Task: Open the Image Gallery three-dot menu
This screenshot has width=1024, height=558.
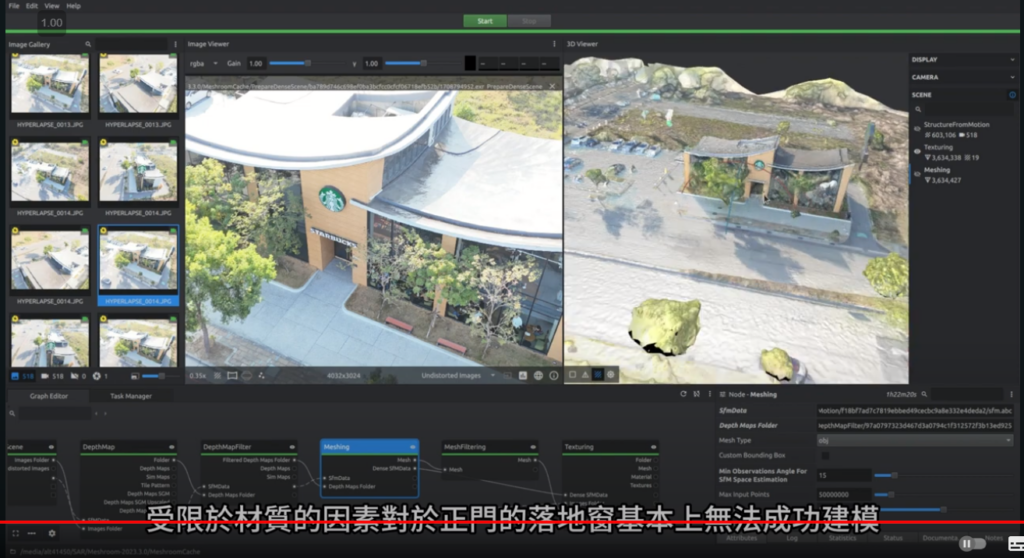Action: tap(175, 44)
